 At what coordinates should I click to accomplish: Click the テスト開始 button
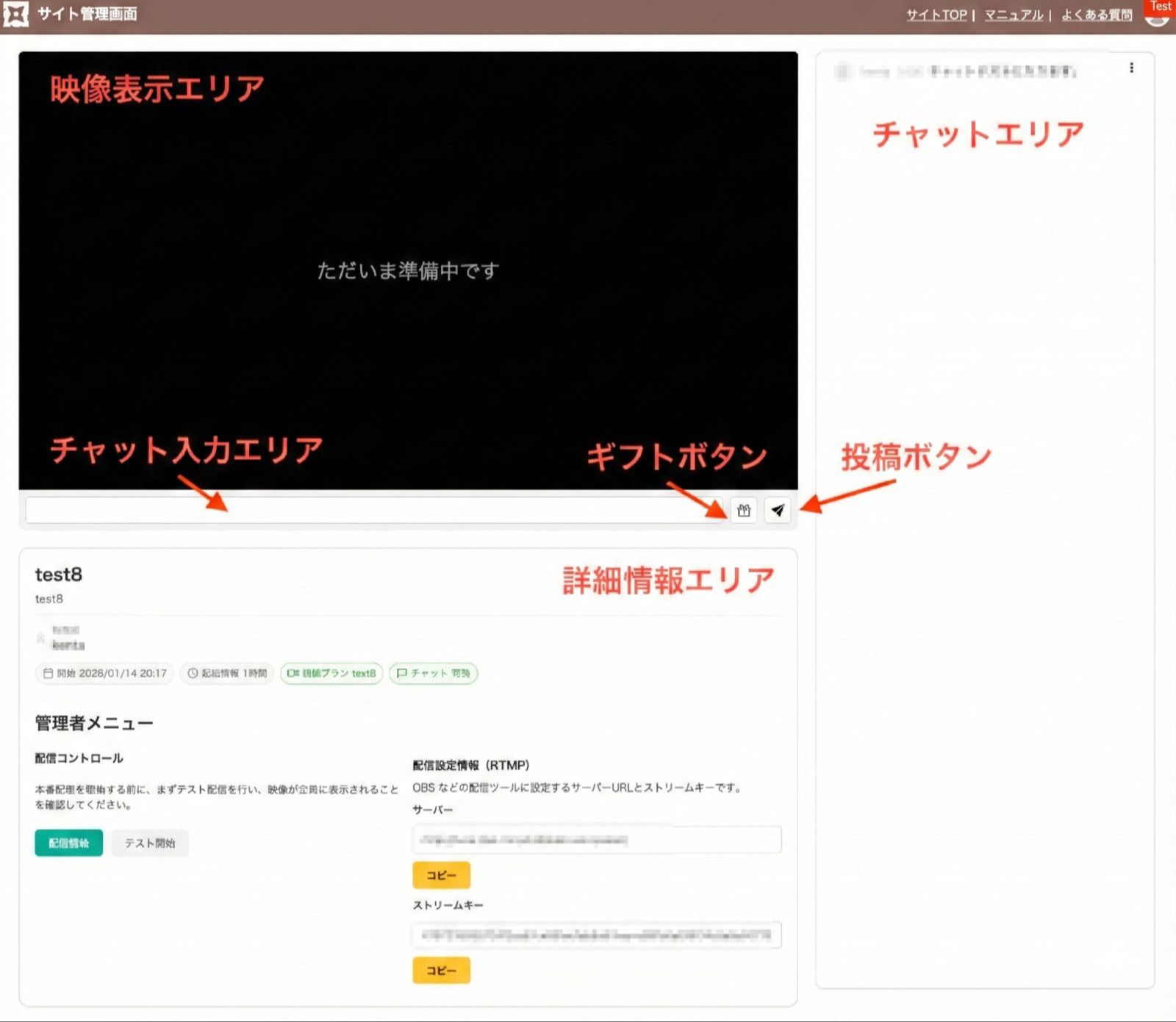click(150, 843)
